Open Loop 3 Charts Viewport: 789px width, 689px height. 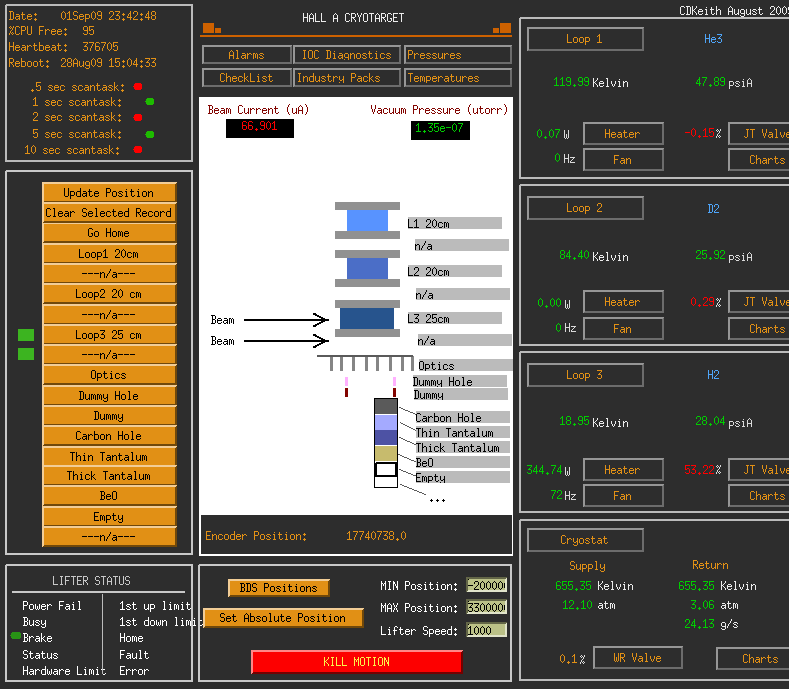[759, 496]
